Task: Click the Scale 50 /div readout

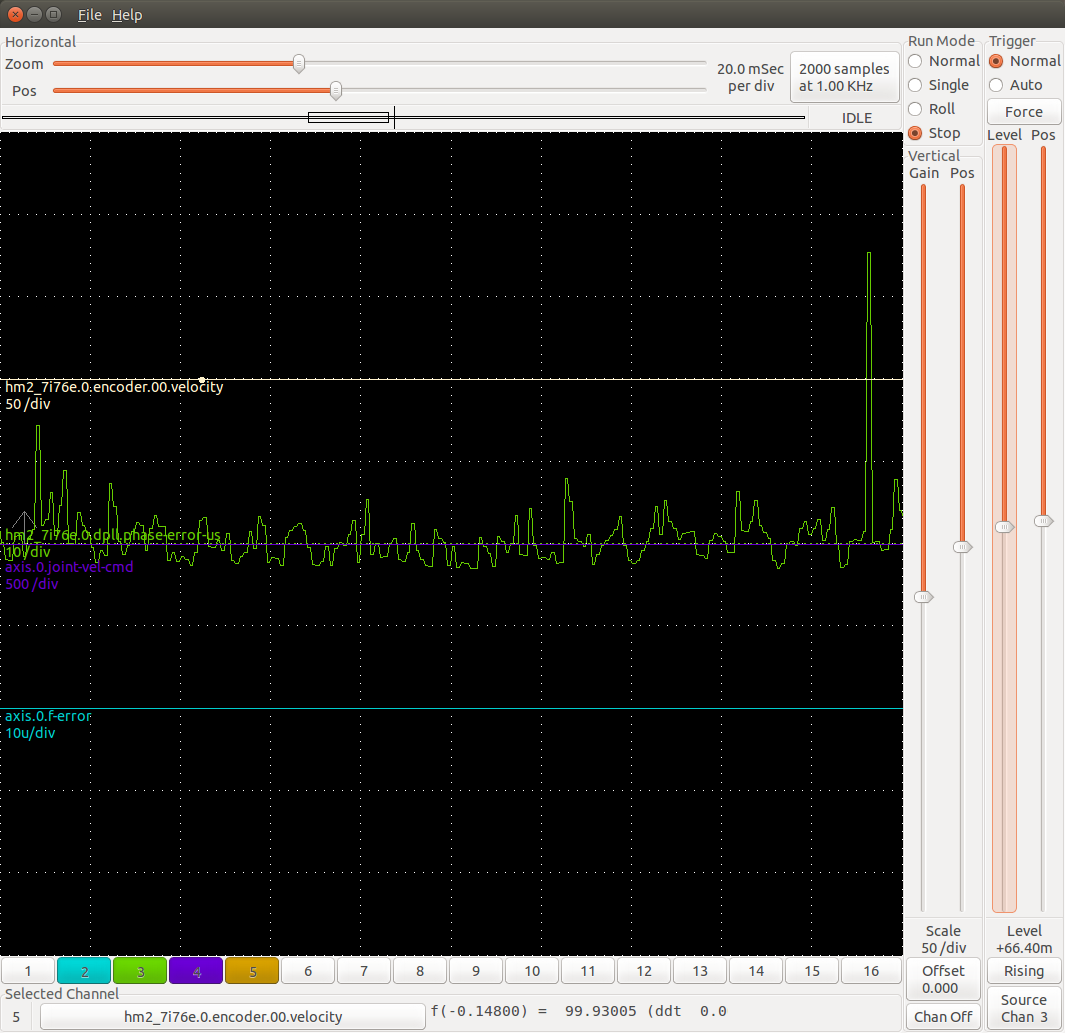Action: [943, 939]
